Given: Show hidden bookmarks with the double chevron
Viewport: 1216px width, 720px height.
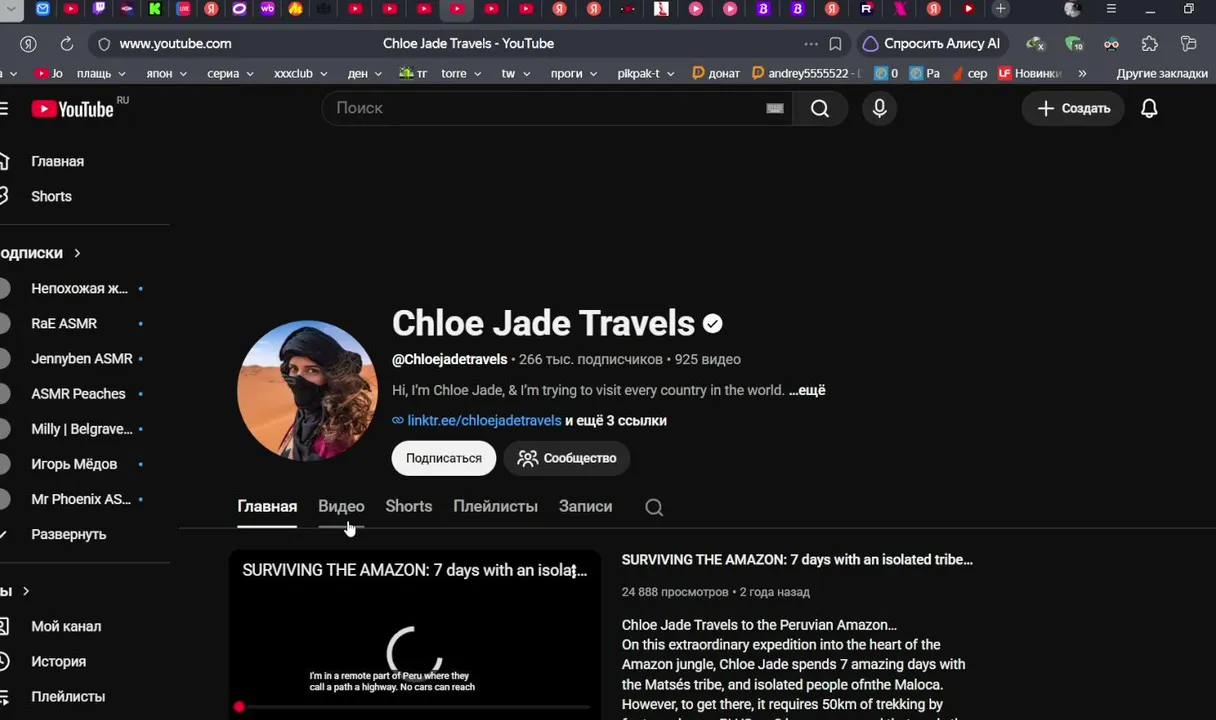Looking at the screenshot, I should click(1082, 73).
